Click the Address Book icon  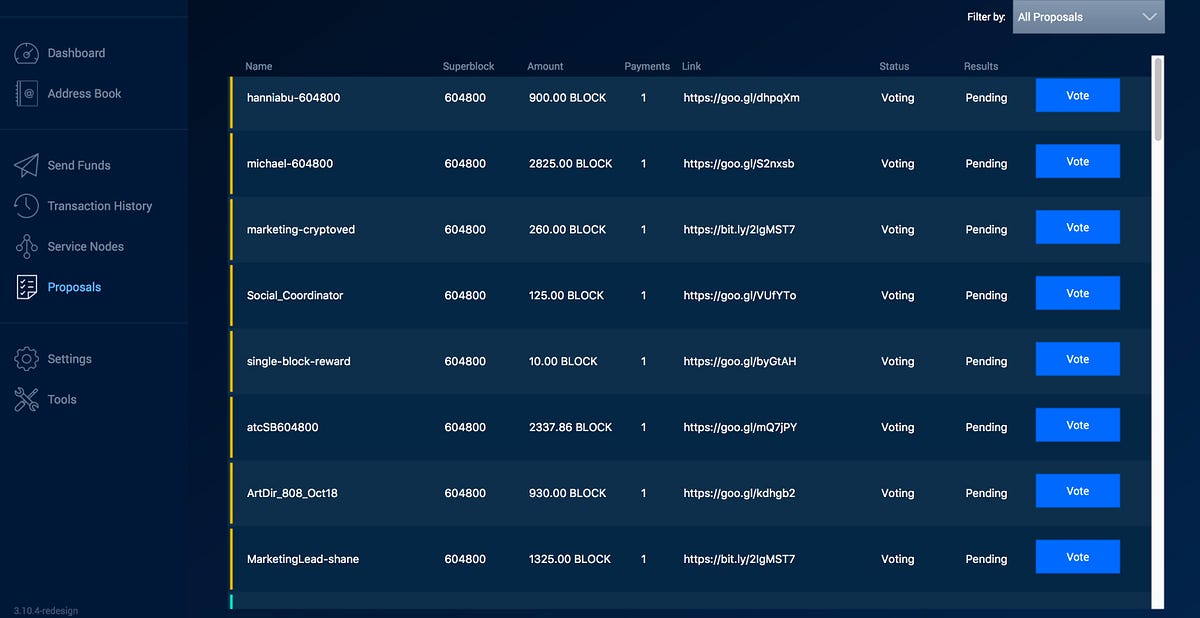tap(27, 94)
